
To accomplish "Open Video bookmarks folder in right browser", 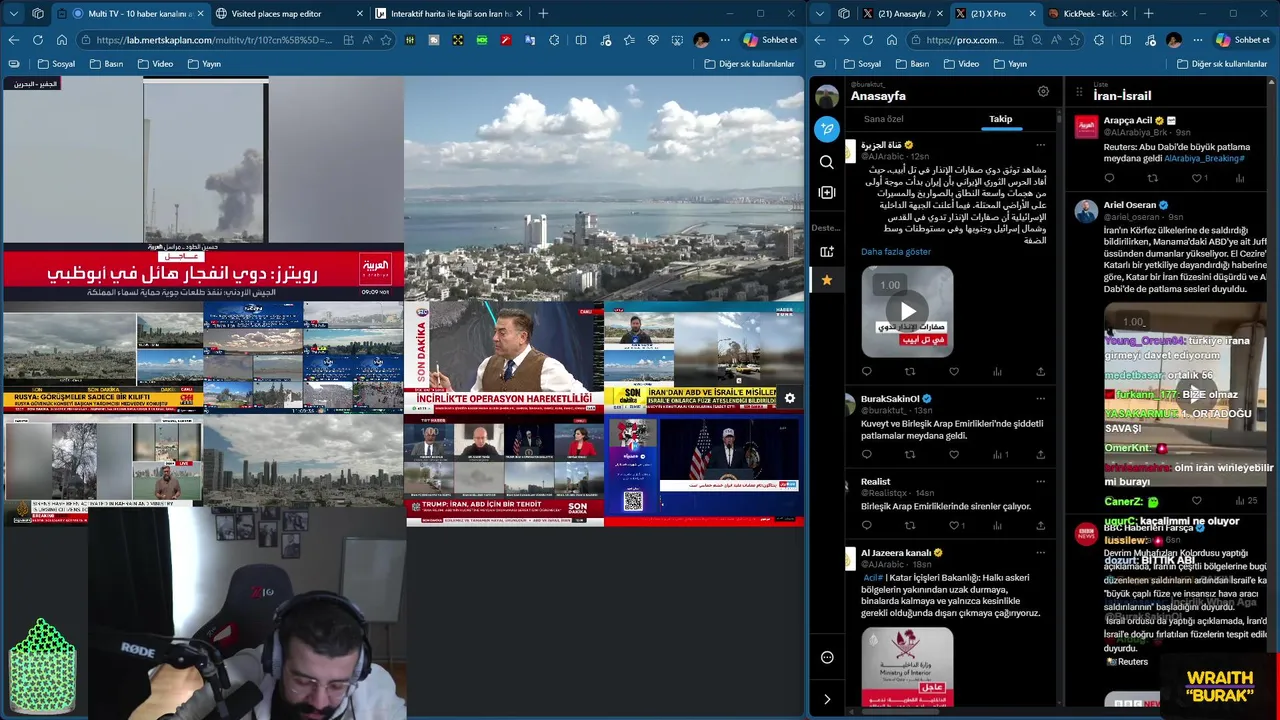I will [x=960, y=64].
